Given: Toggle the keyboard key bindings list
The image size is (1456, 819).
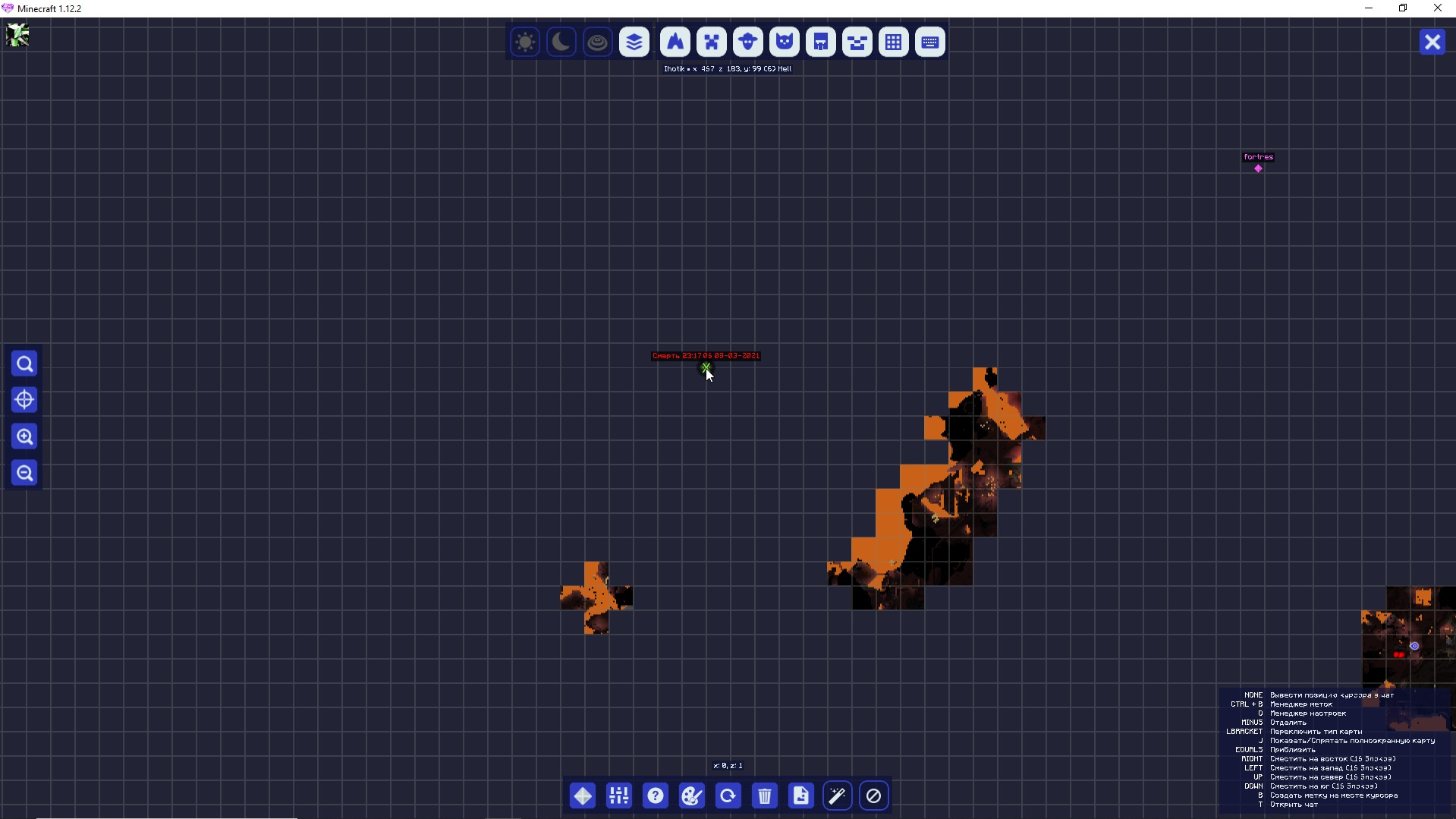Looking at the screenshot, I should pyautogui.click(x=930, y=42).
